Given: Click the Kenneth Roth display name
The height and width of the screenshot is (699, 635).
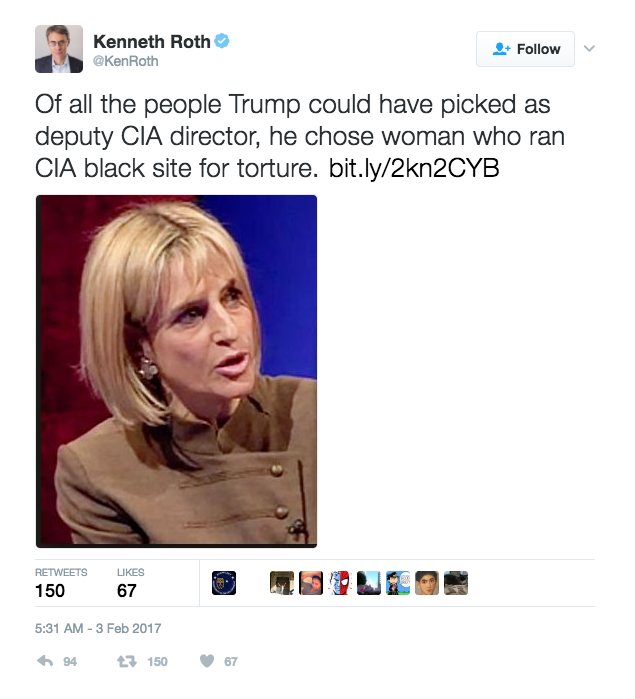Looking at the screenshot, I should (x=151, y=42).
